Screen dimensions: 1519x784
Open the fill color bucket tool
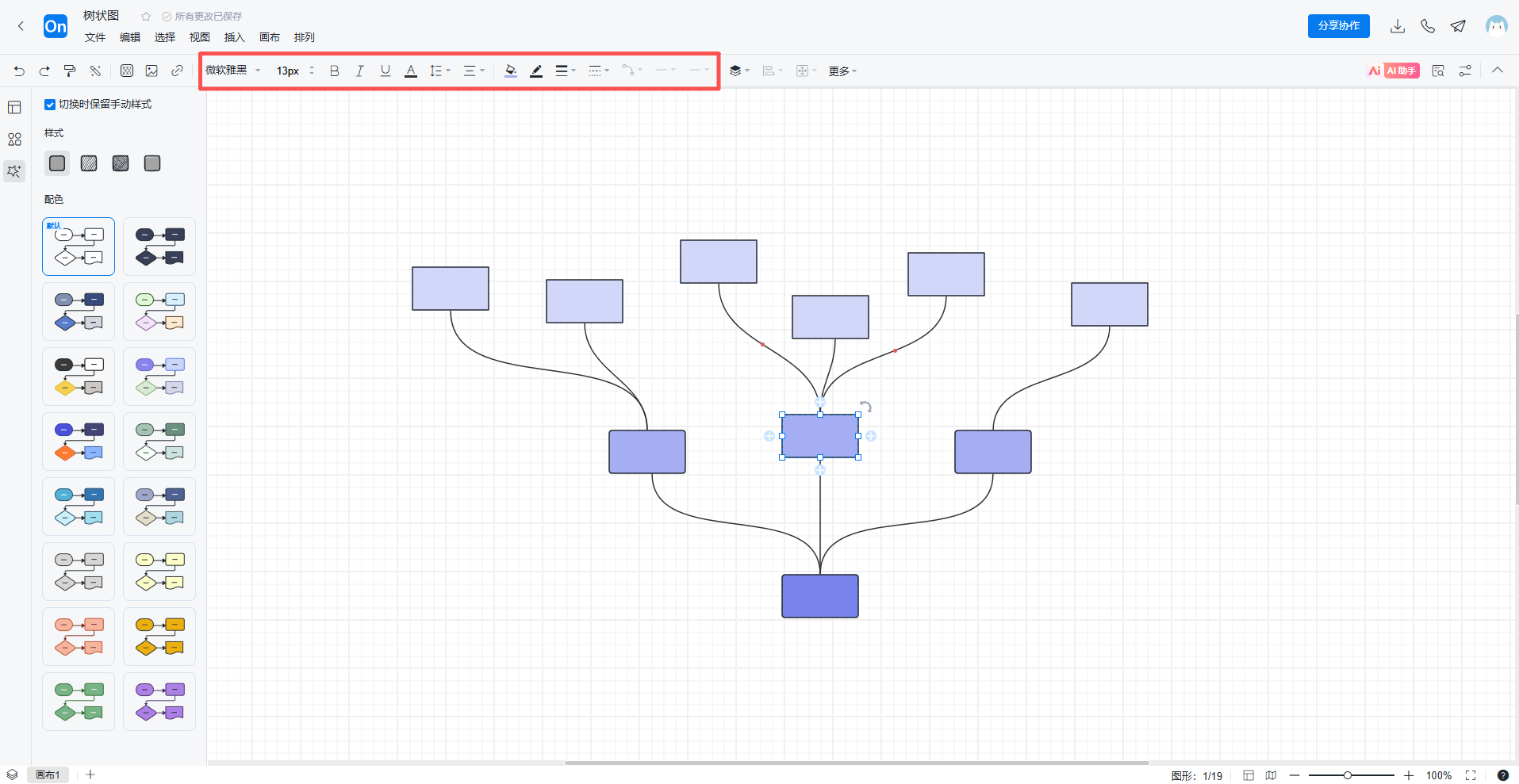pyautogui.click(x=510, y=71)
